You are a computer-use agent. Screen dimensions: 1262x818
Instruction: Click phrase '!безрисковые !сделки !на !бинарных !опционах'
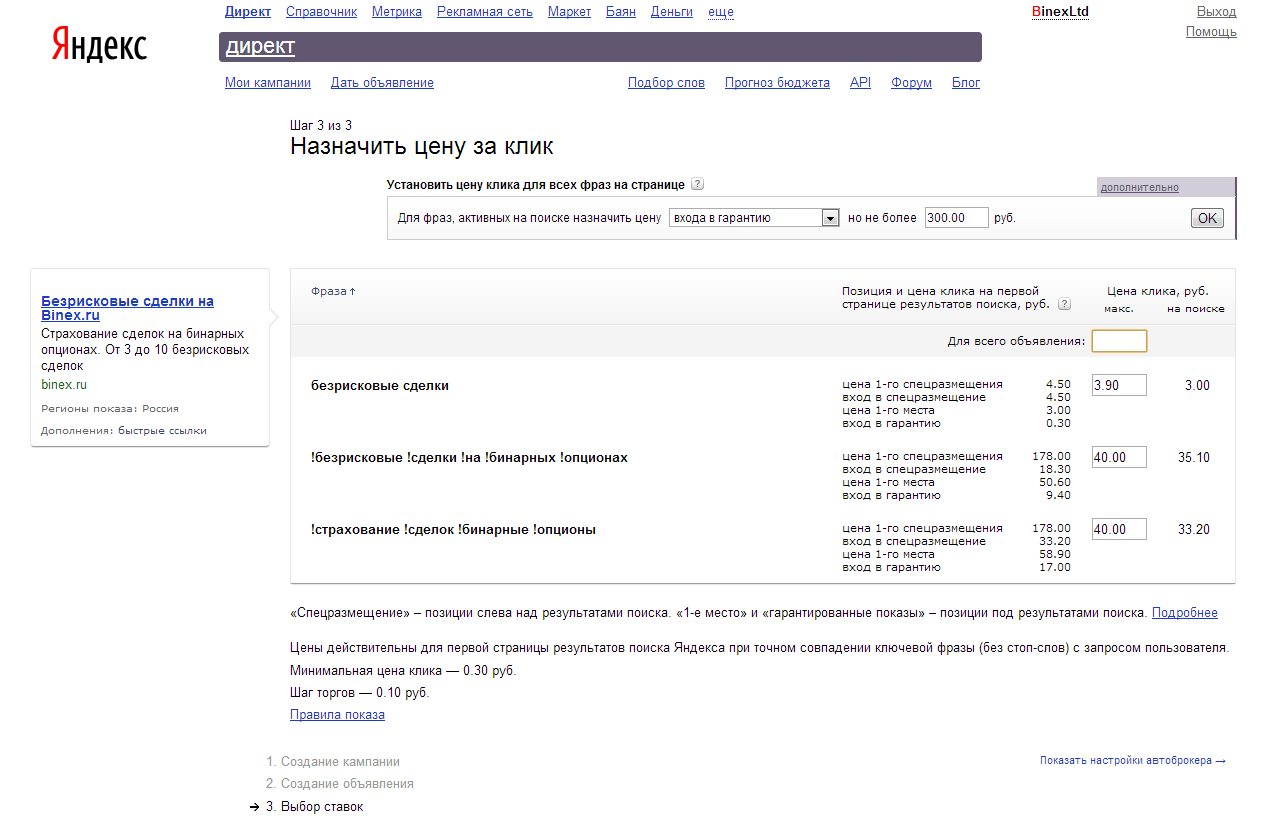[469, 457]
